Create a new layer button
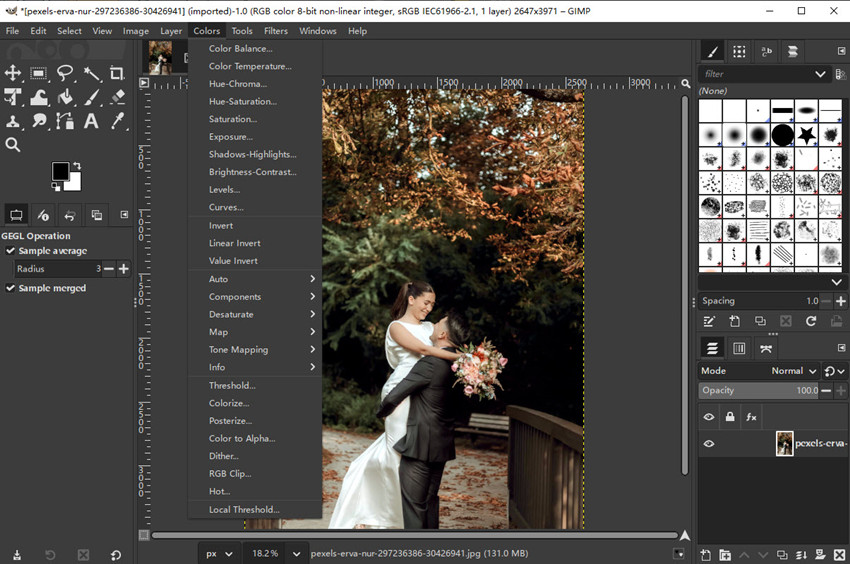 [705, 554]
